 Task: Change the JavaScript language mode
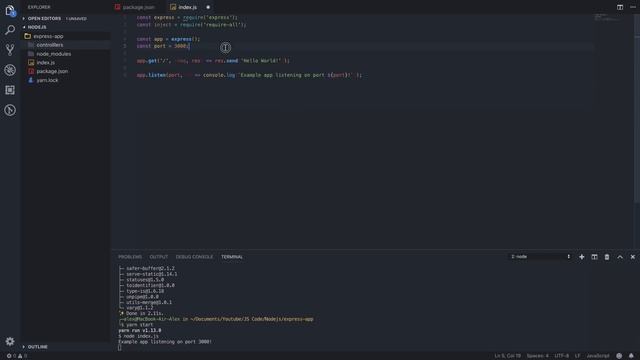click(598, 356)
